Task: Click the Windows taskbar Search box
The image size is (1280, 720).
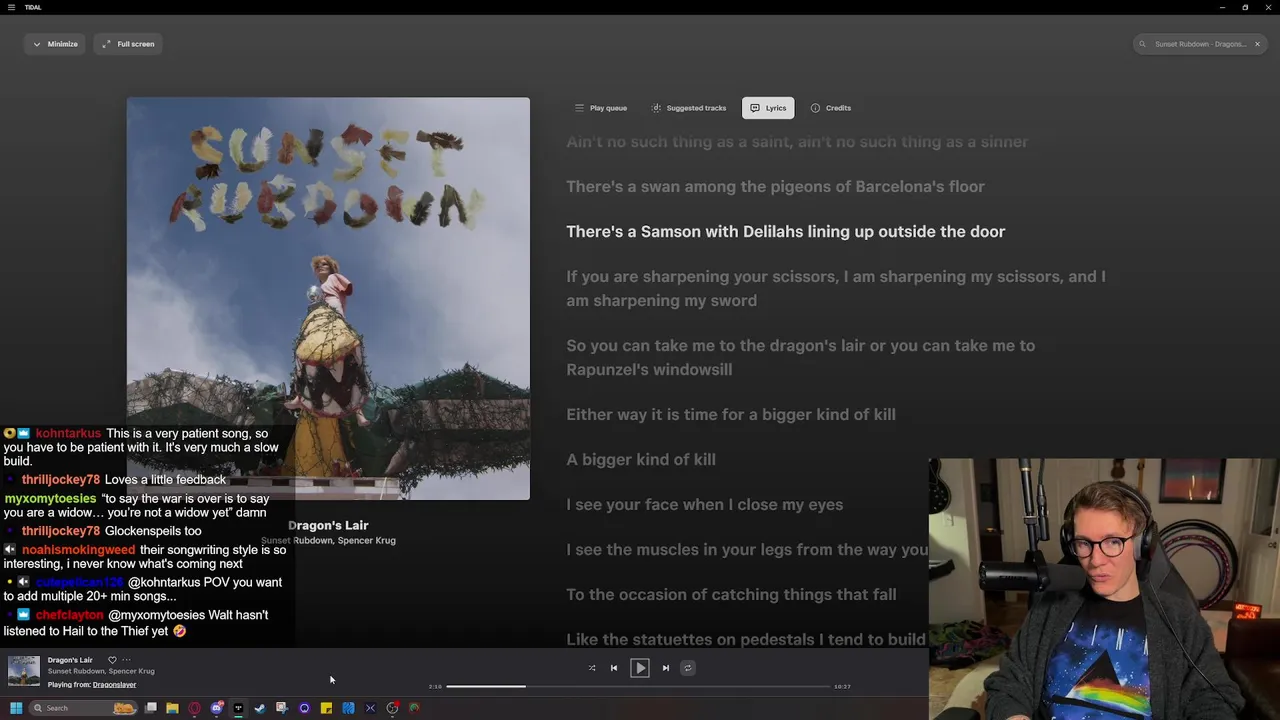Action: click(84, 708)
